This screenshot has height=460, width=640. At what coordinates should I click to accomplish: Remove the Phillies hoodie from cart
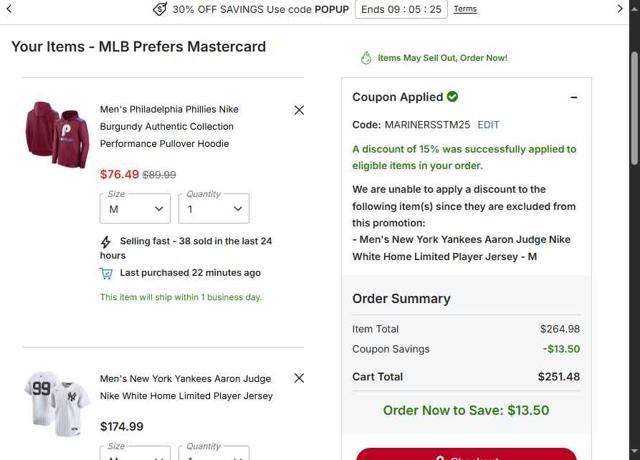pos(299,110)
